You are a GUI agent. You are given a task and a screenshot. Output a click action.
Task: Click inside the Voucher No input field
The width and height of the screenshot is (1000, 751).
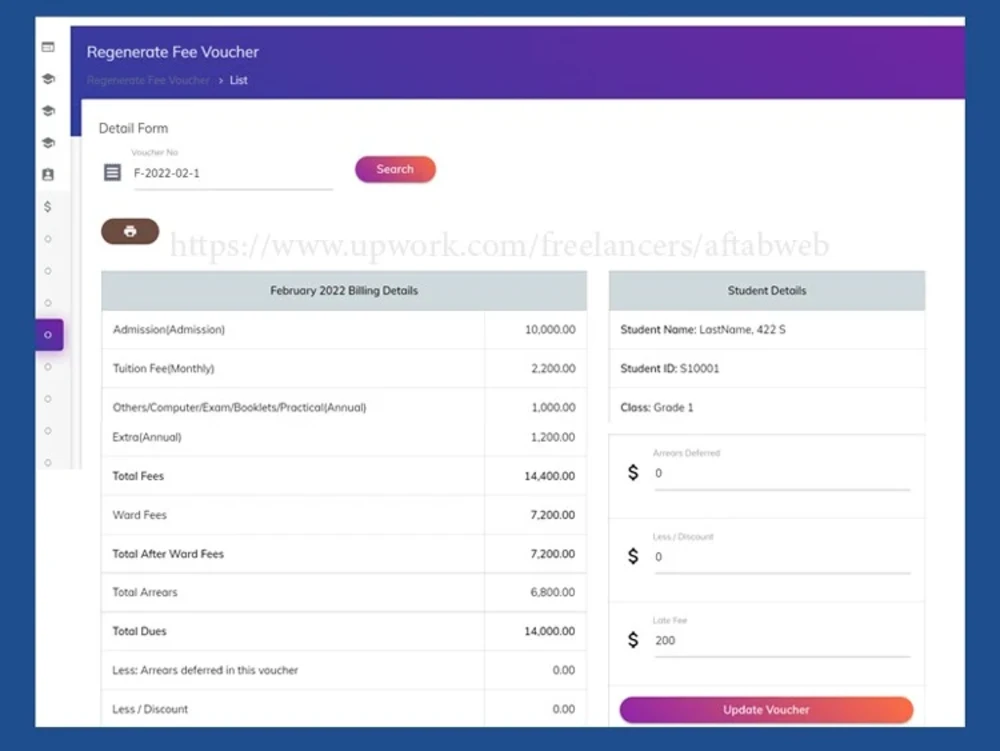coord(230,172)
